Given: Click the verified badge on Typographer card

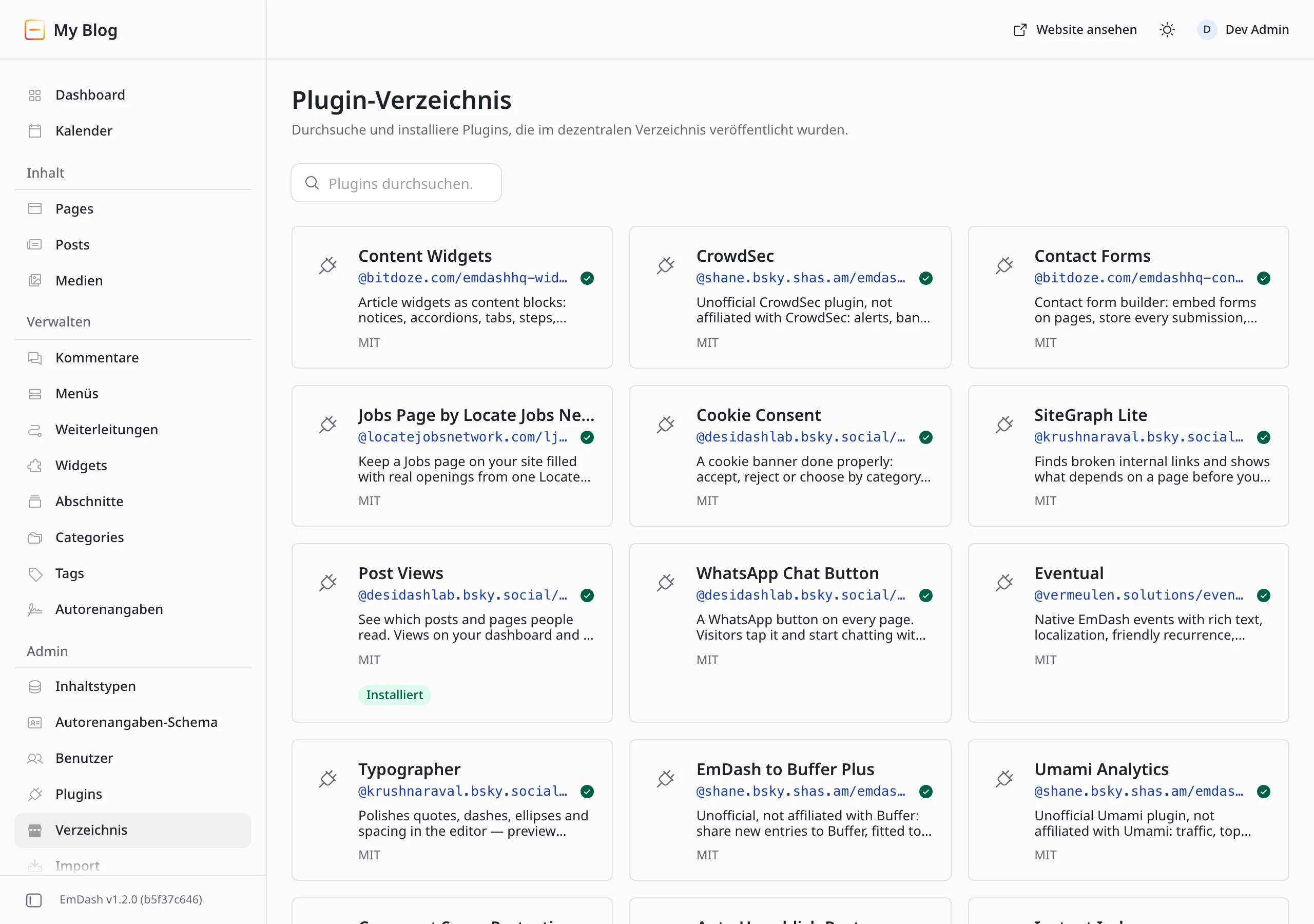Looking at the screenshot, I should click(587, 791).
